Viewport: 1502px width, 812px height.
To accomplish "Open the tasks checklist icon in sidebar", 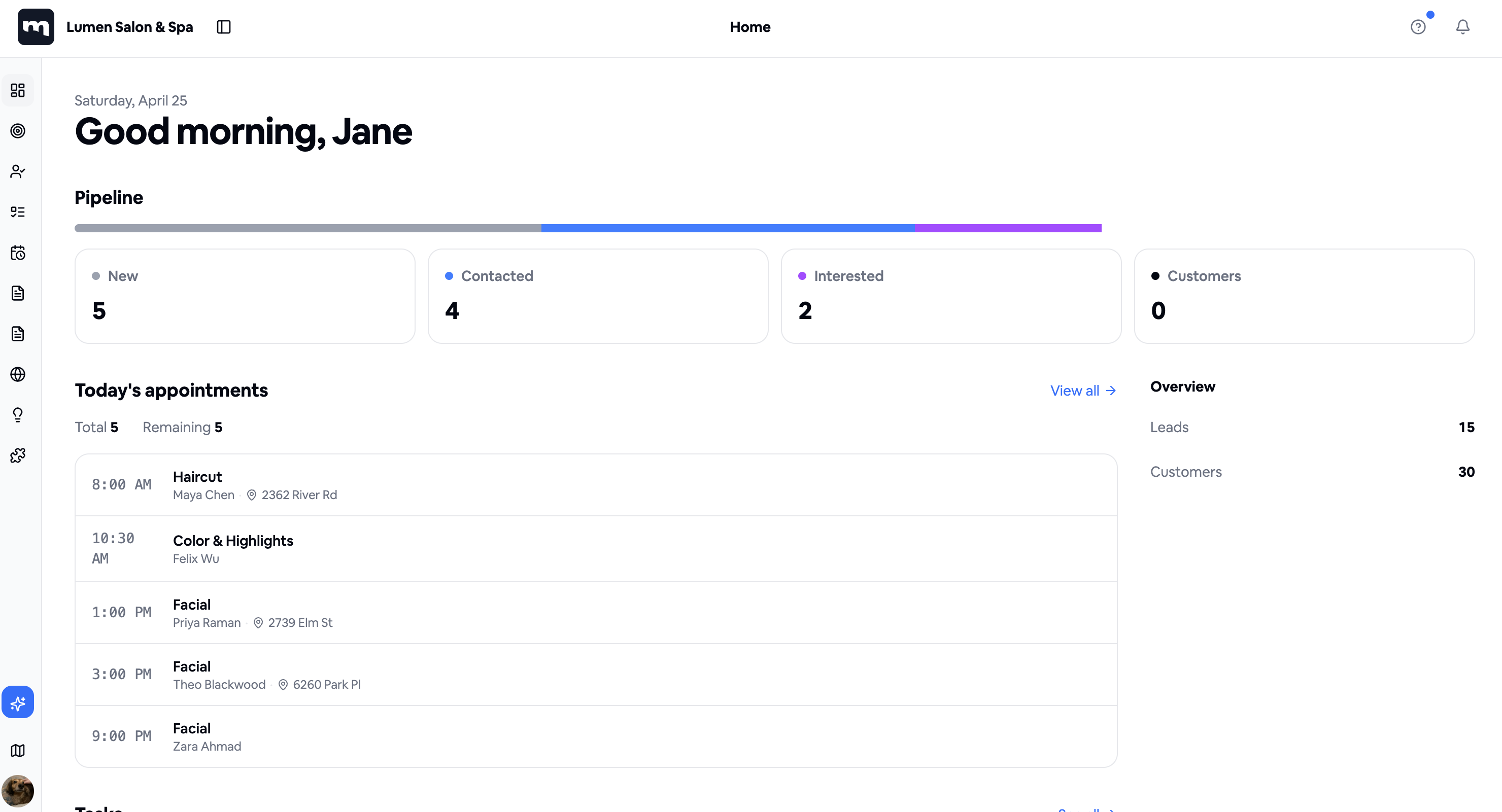I will (17, 212).
